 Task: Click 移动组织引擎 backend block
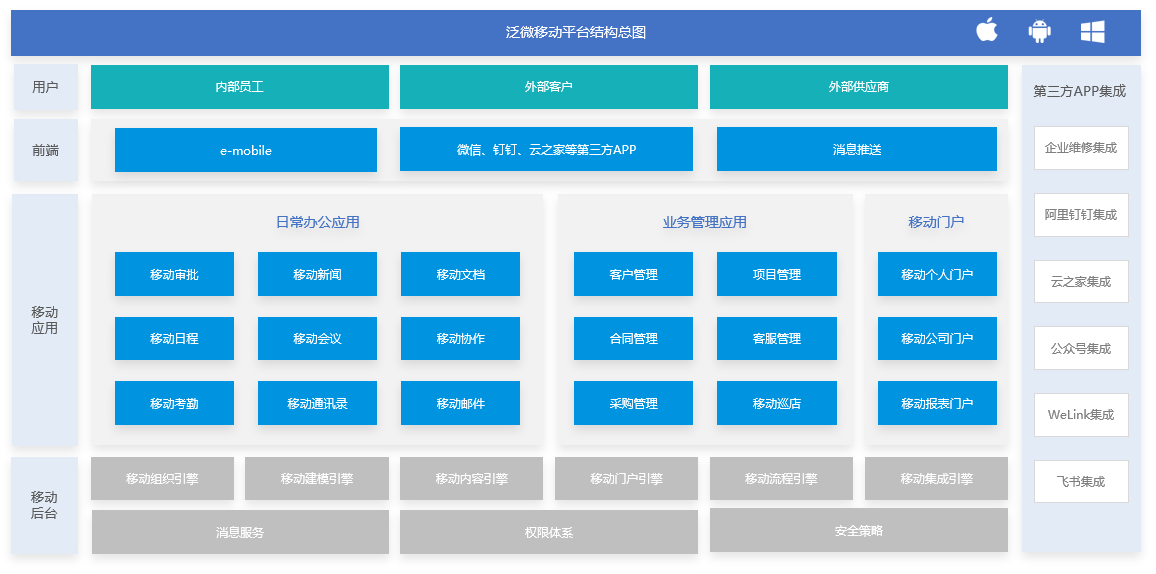point(162,479)
